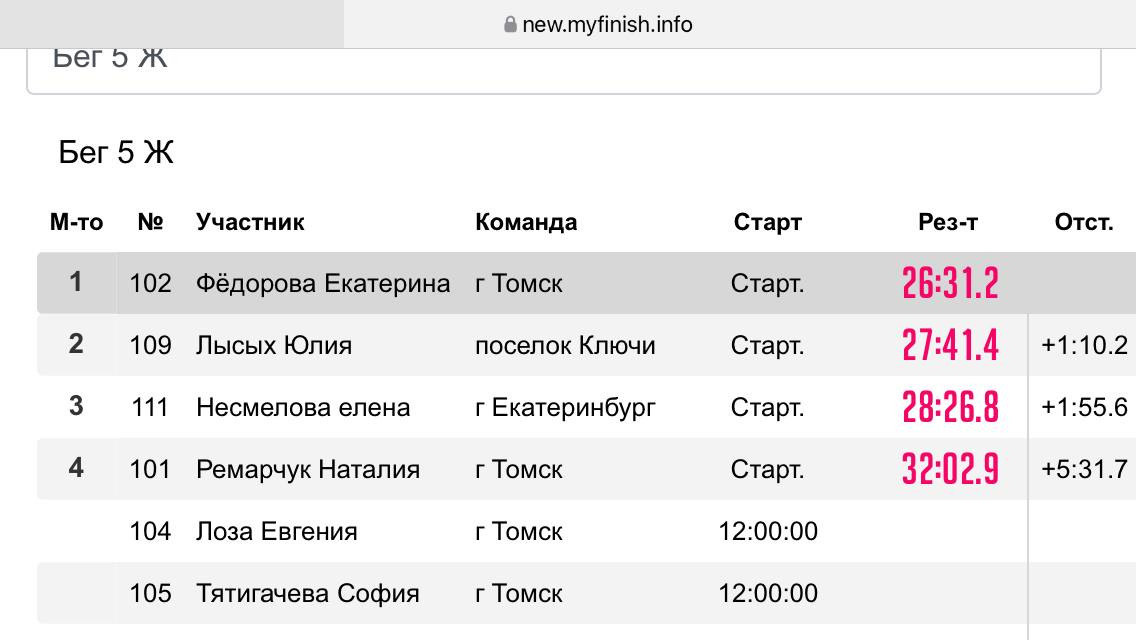This screenshot has width=1136, height=640.
Task: Open participant Лысых Юлия
Action: [x=274, y=345]
